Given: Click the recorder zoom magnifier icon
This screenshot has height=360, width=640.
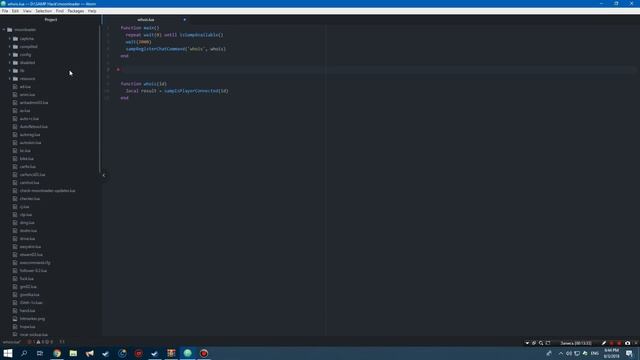Looking at the screenshot, I should (541, 343).
